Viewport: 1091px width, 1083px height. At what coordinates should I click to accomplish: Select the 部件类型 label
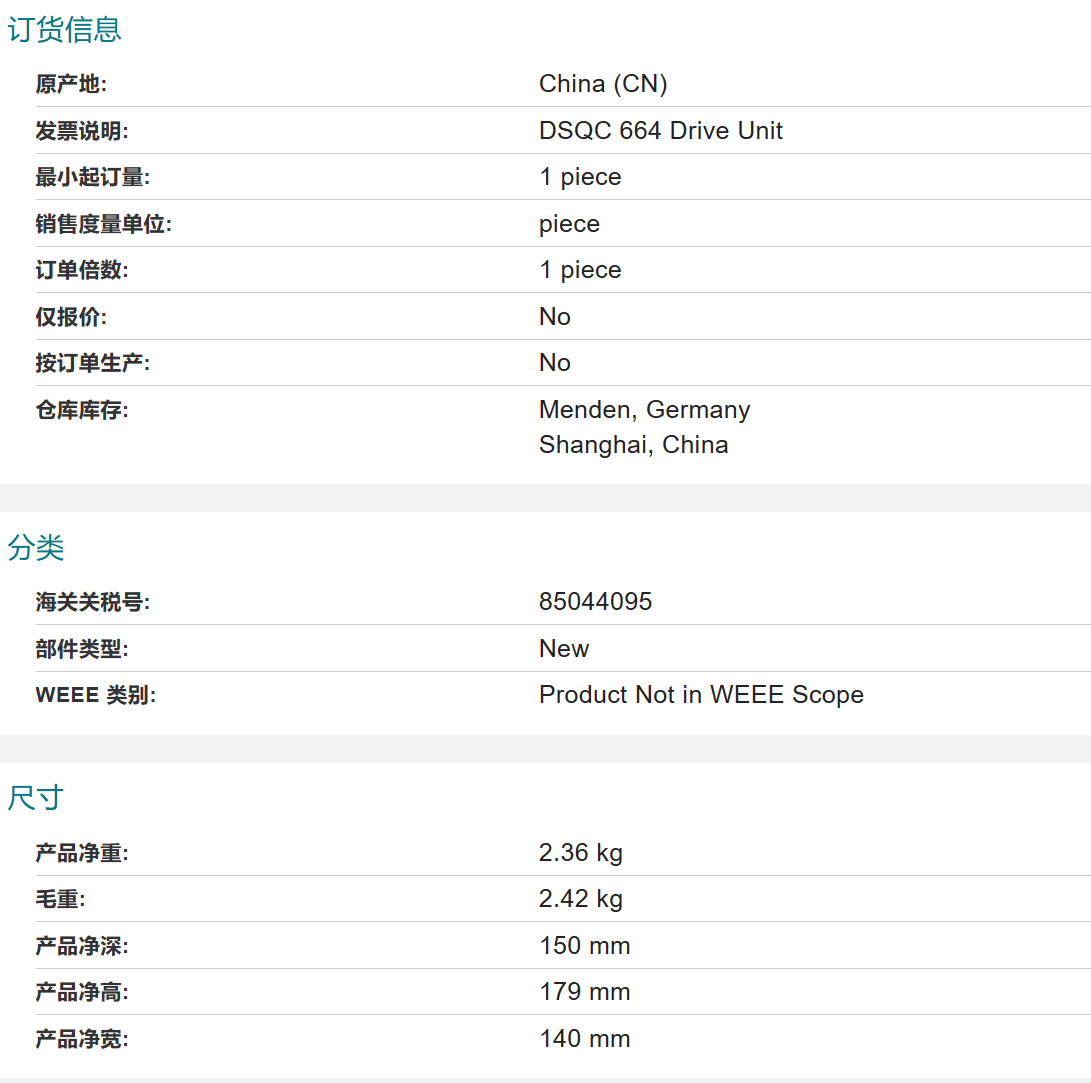(82, 649)
